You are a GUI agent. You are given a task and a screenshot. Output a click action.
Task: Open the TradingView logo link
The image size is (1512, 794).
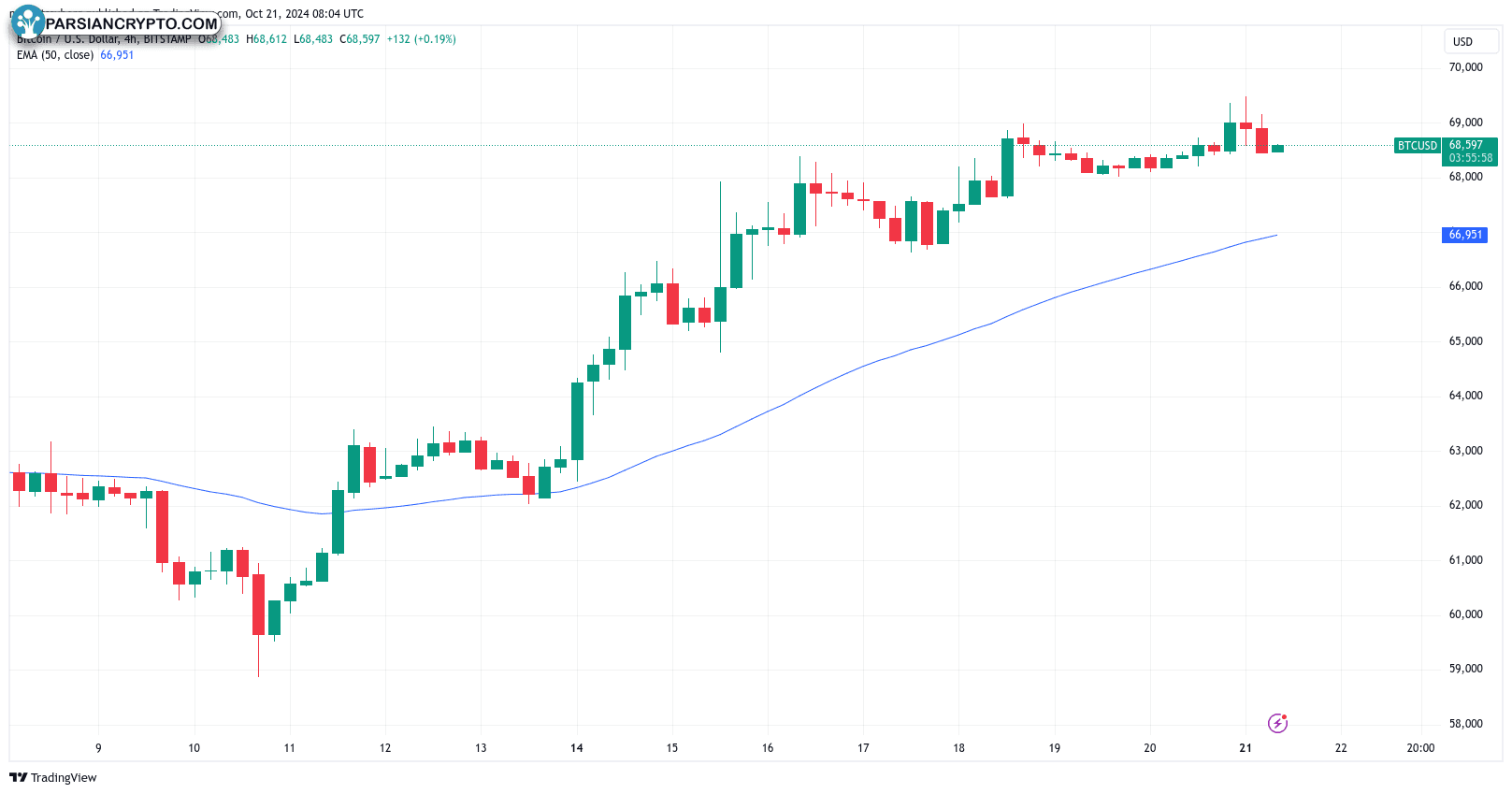pos(53,777)
